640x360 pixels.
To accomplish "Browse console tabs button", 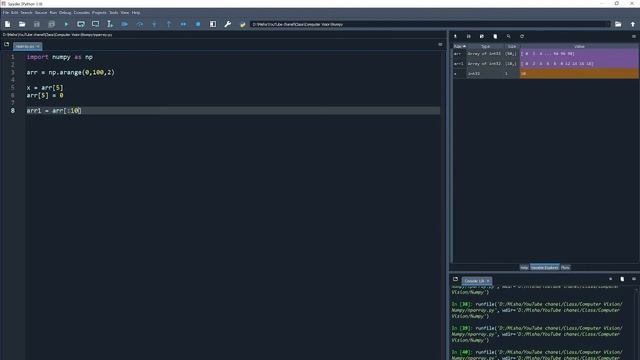I will (456, 279).
